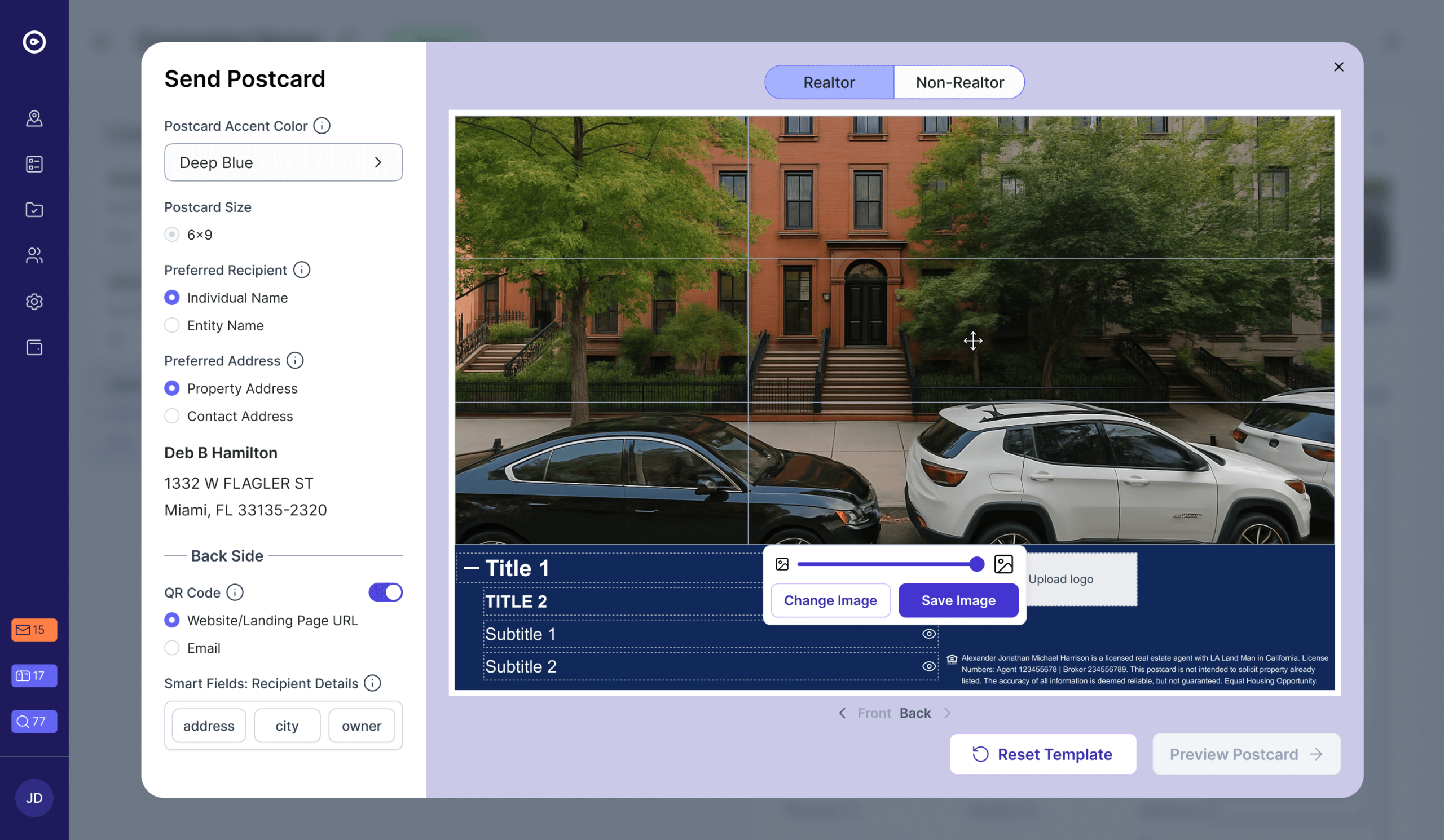Open the Deep Blue accent color dropdown
This screenshot has width=1444, height=840.
tap(283, 162)
